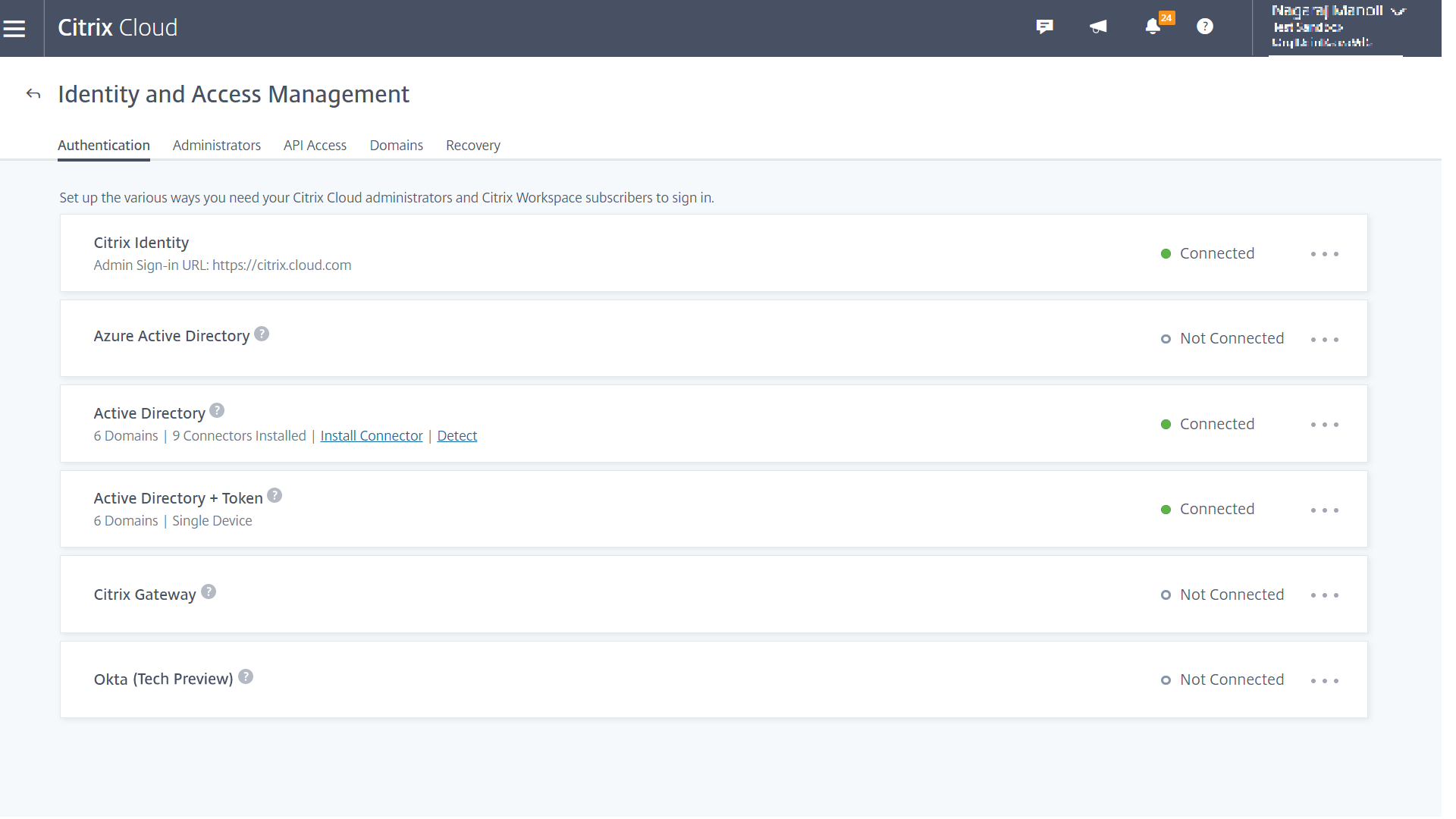1456x819 pixels.
Task: Click help icon next to Azure Active Directory
Action: point(262,334)
